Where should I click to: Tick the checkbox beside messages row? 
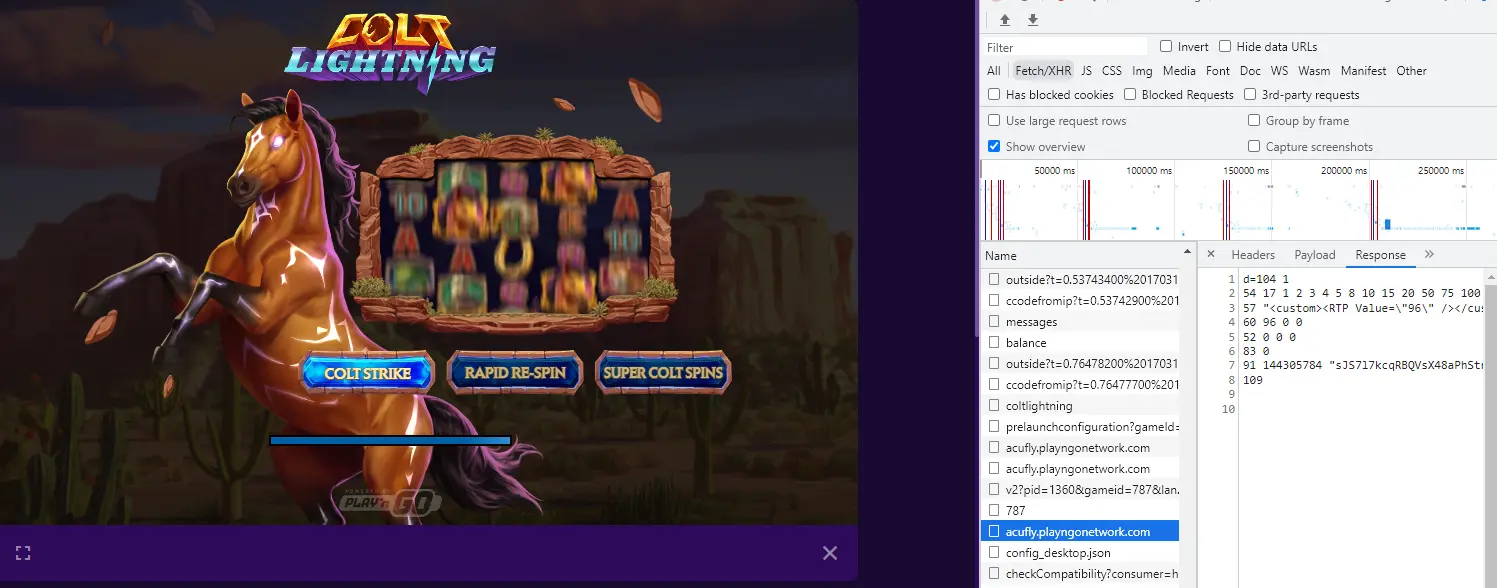[x=994, y=322]
